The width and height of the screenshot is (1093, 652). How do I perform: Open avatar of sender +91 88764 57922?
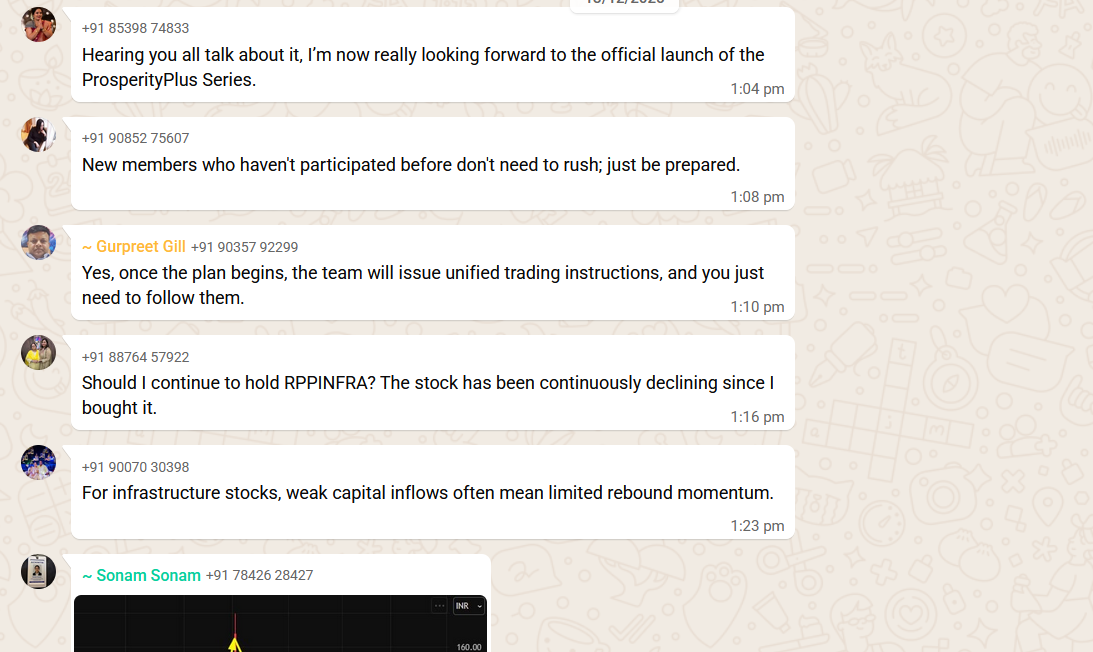39,352
